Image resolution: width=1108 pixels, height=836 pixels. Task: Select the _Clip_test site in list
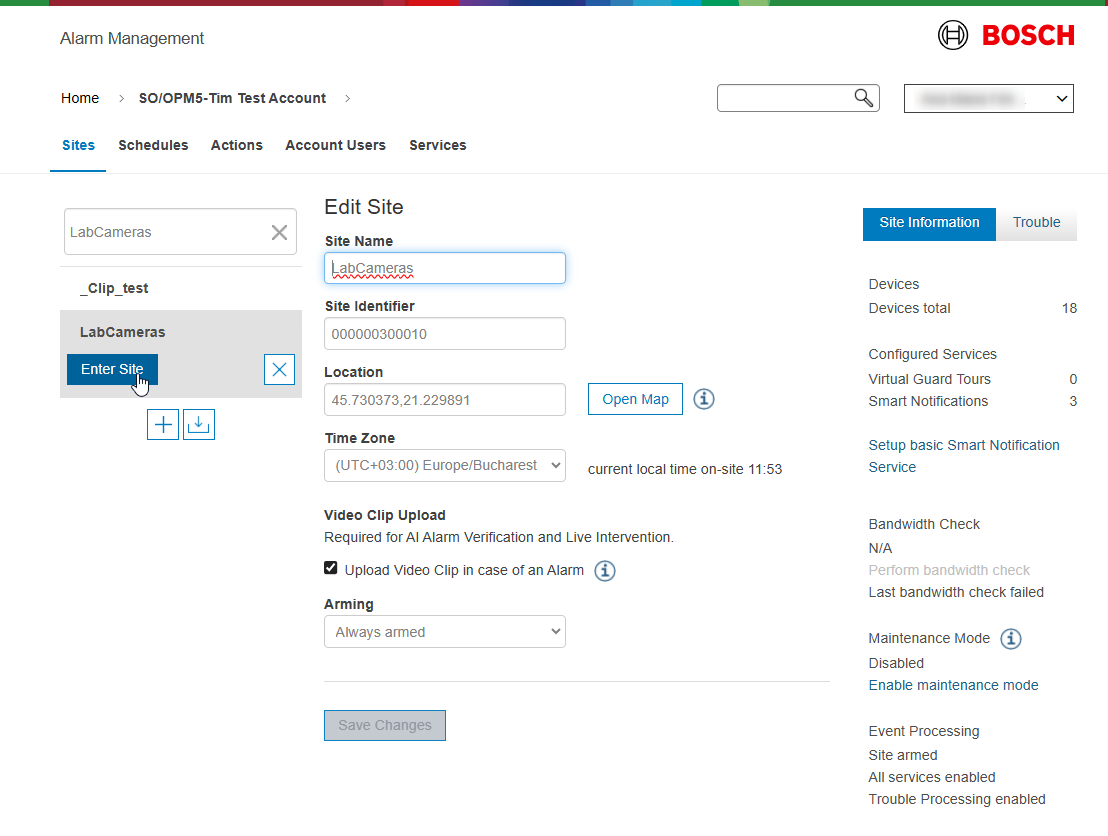point(114,288)
